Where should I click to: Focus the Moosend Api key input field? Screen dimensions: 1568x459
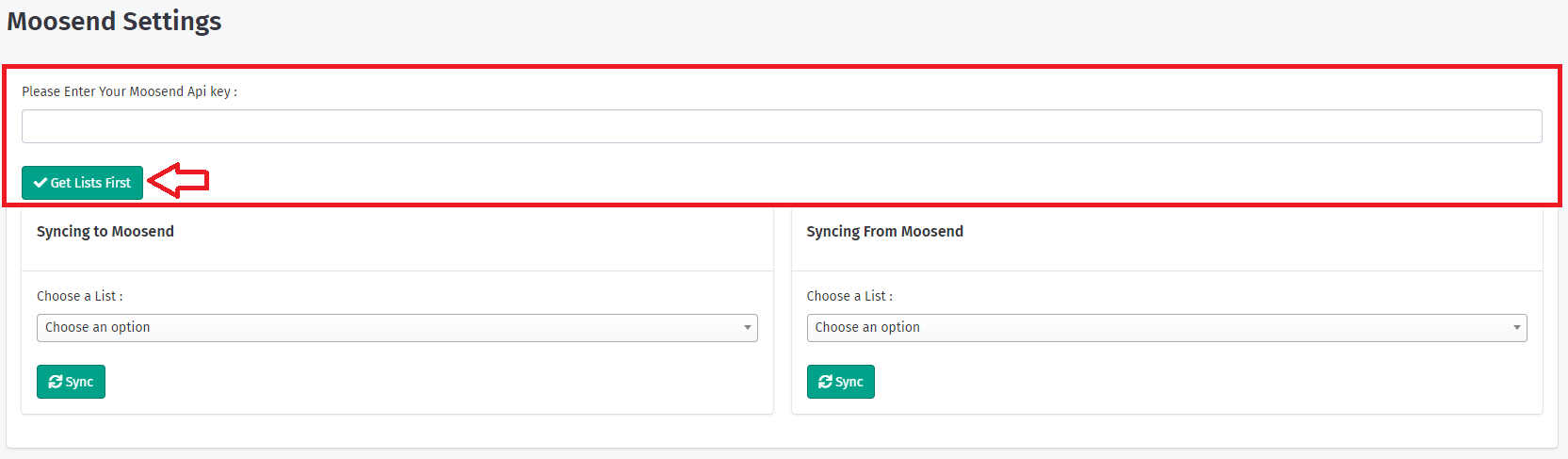coord(782,126)
